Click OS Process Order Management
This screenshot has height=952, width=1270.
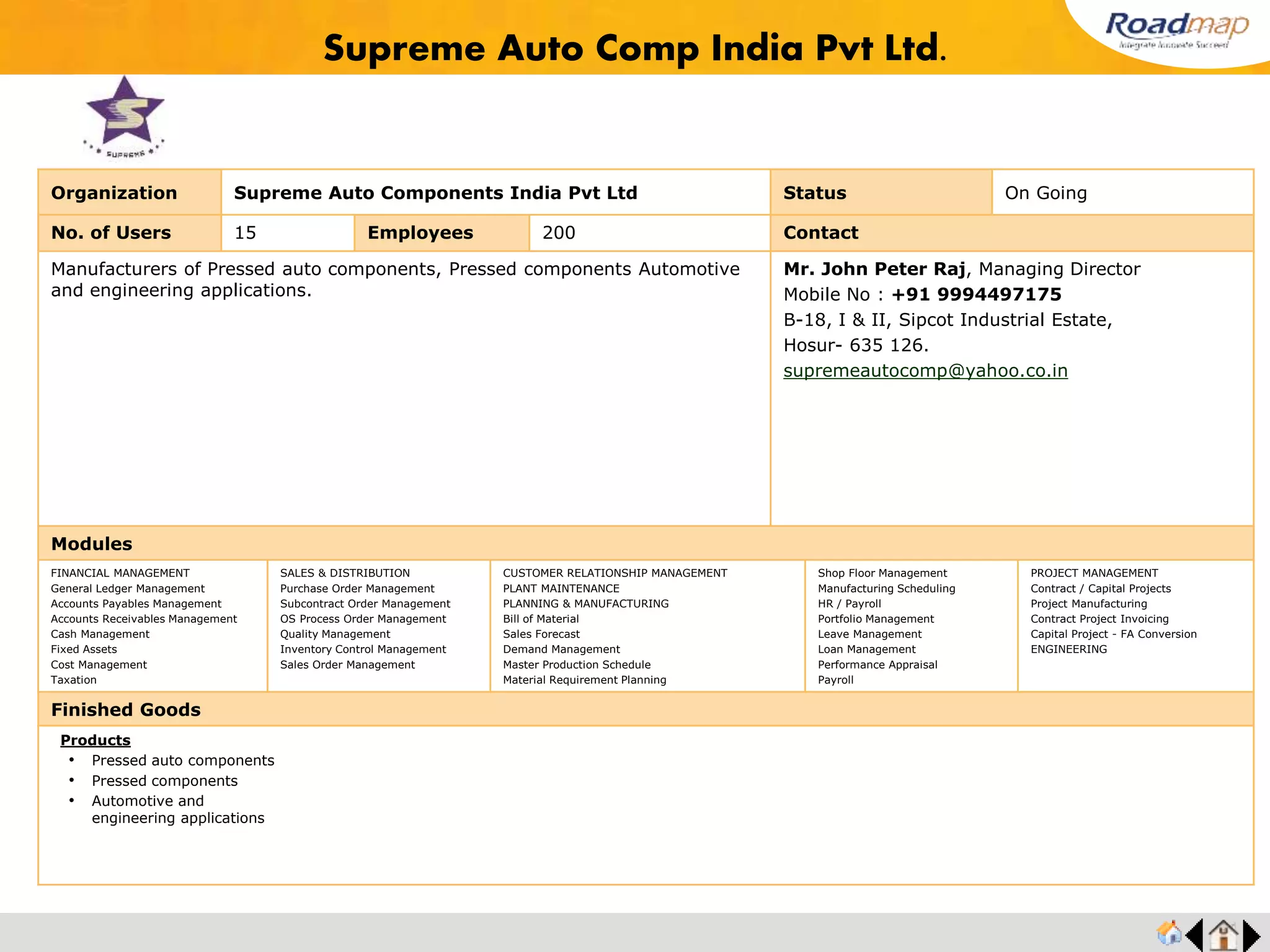363,619
